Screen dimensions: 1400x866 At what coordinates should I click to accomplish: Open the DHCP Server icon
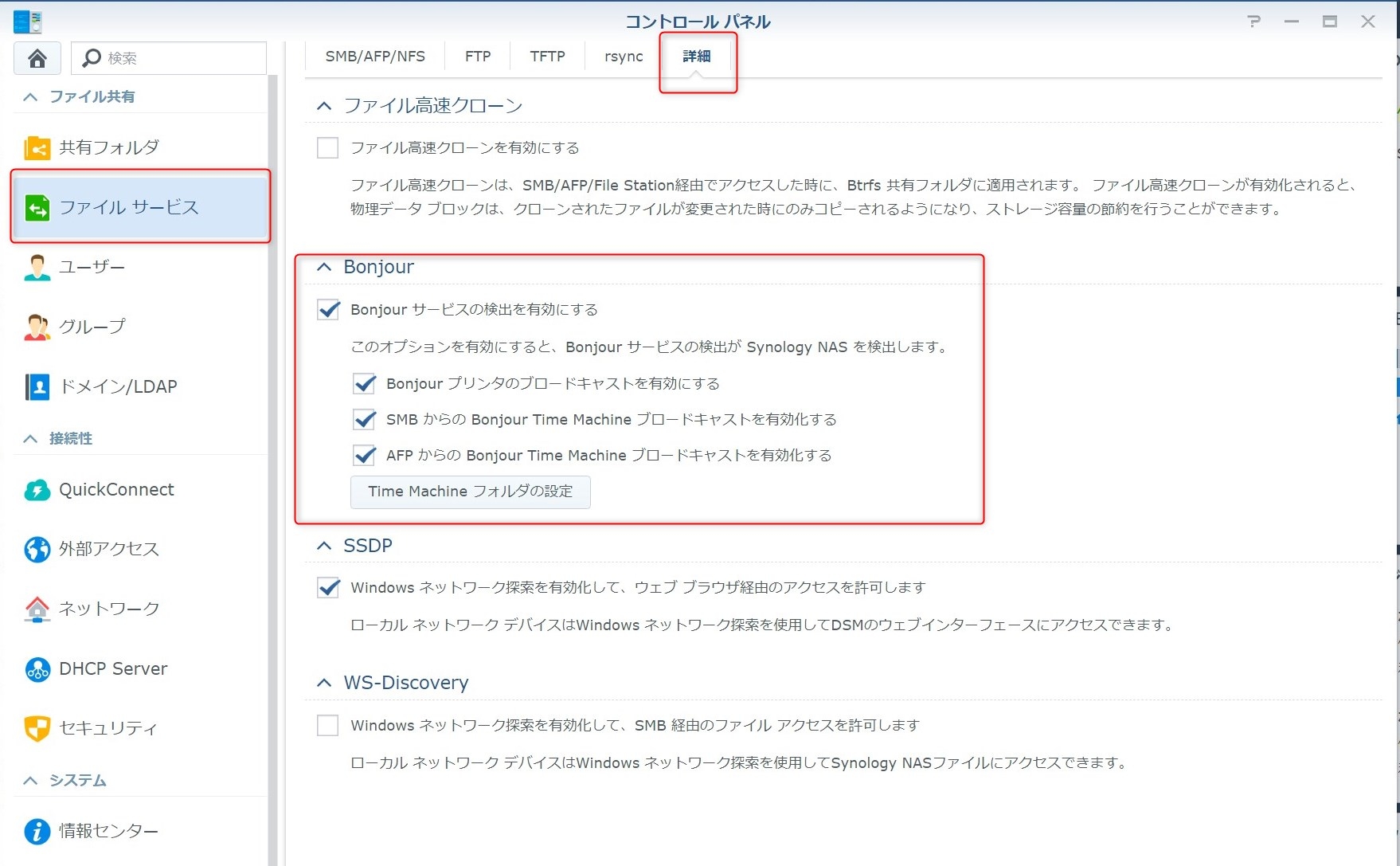click(x=37, y=669)
